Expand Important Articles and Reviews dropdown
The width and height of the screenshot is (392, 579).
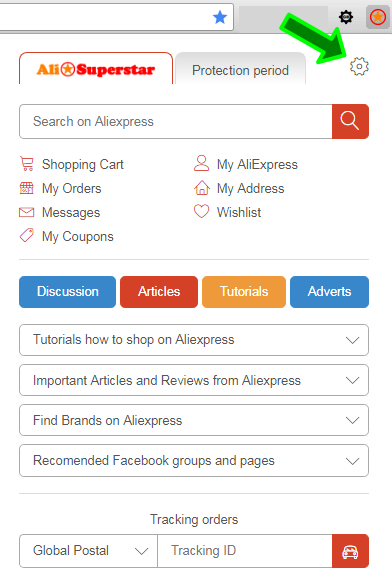(194, 380)
